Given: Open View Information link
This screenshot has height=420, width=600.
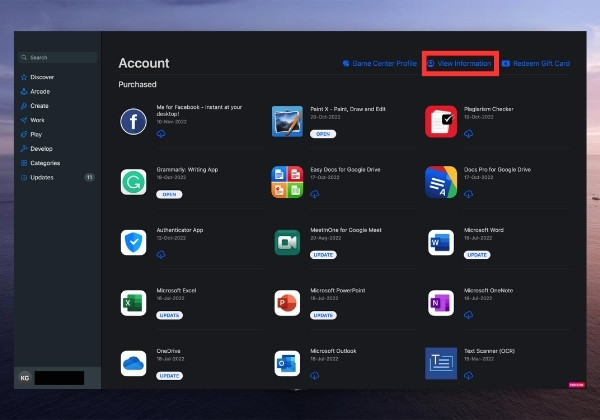Looking at the screenshot, I should tap(460, 63).
